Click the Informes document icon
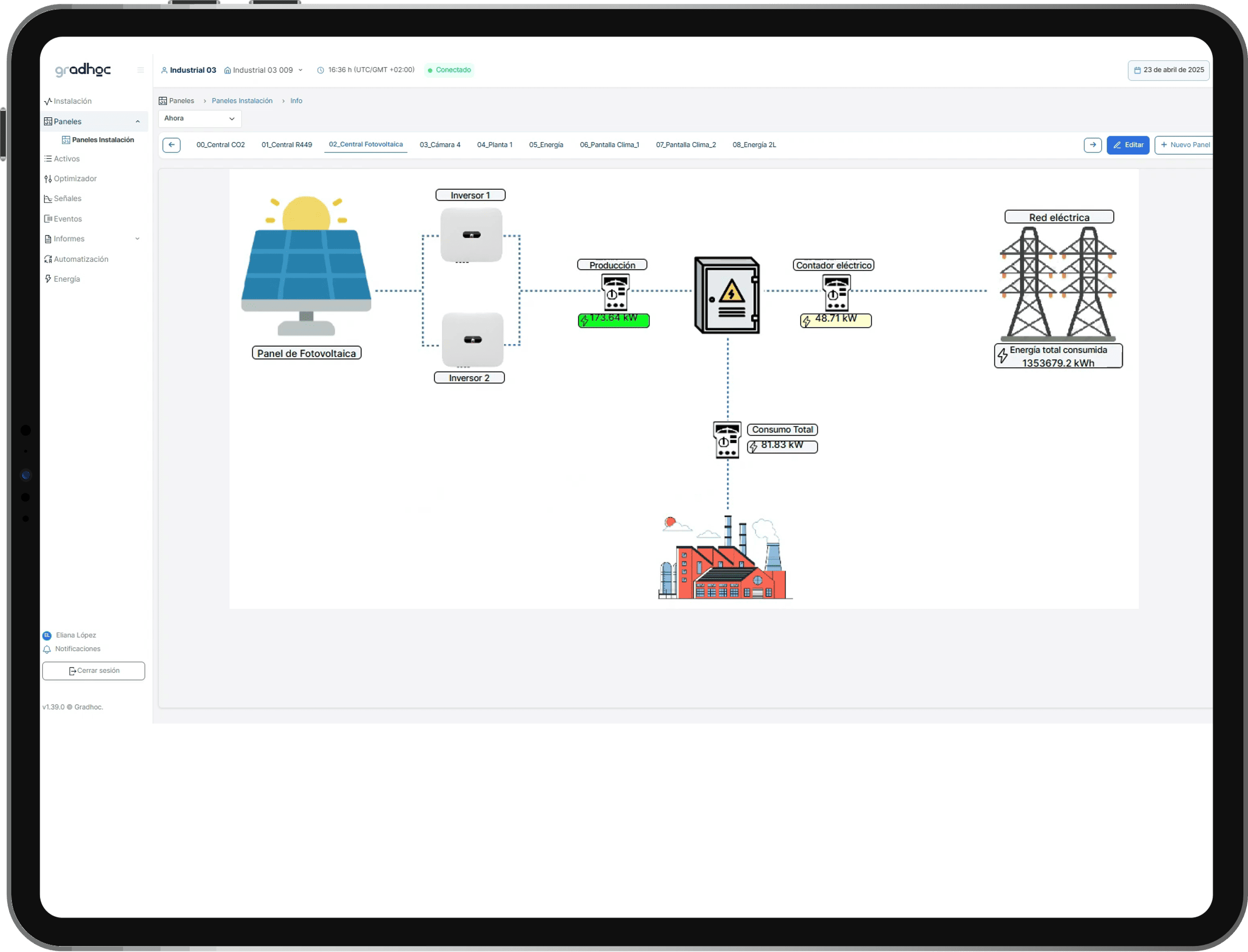This screenshot has height=952, width=1248. click(x=48, y=239)
